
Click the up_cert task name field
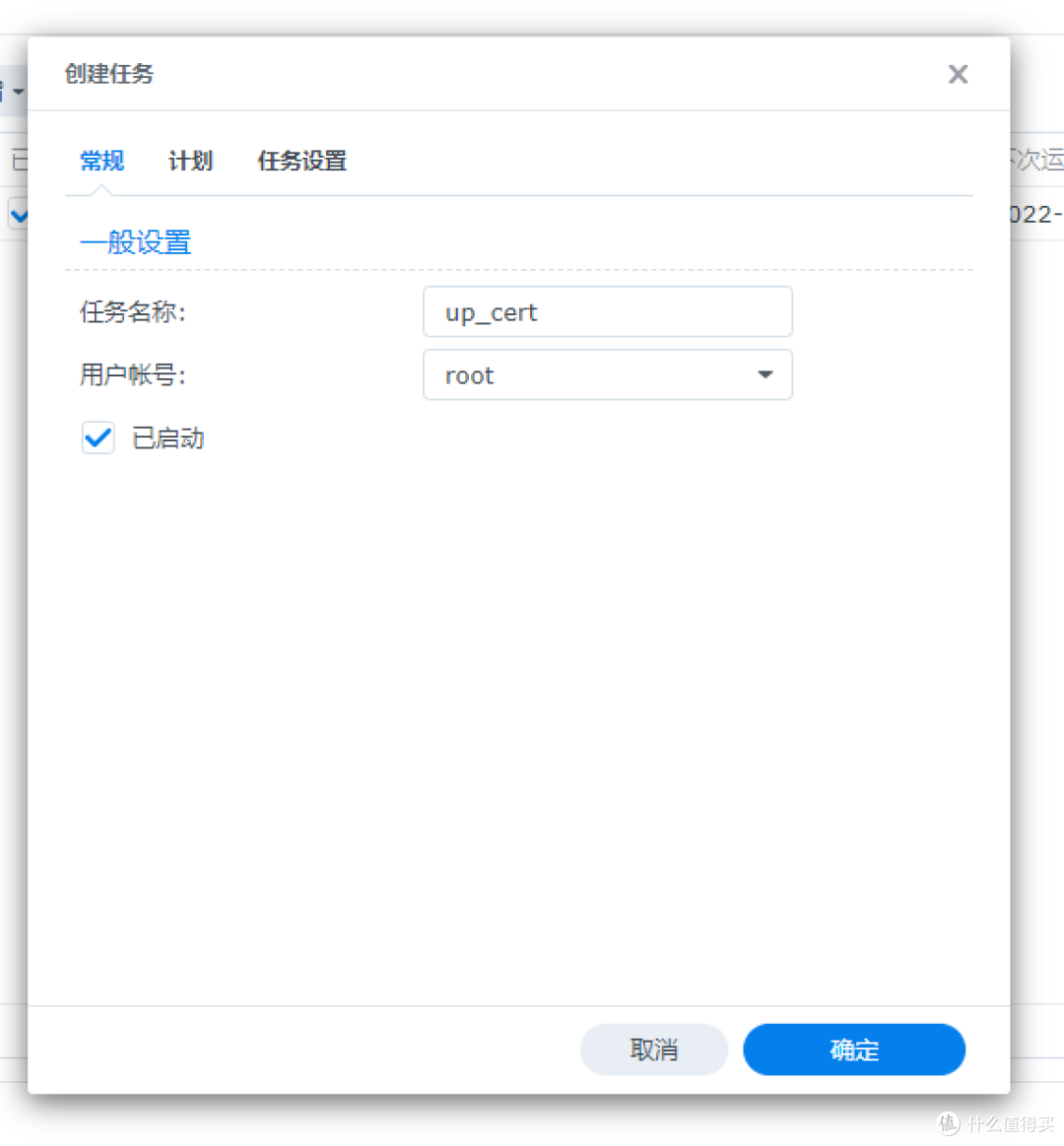[607, 312]
